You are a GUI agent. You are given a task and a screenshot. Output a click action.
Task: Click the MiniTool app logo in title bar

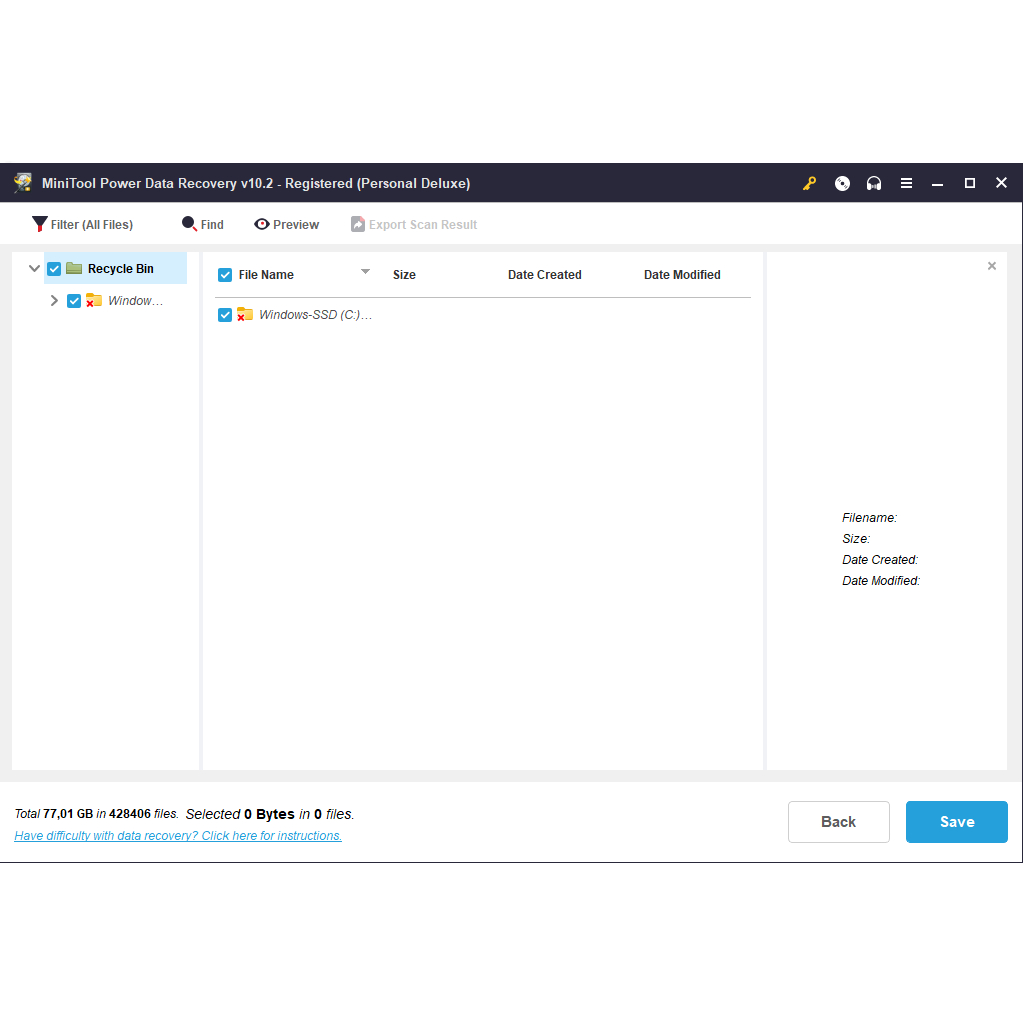click(23, 183)
